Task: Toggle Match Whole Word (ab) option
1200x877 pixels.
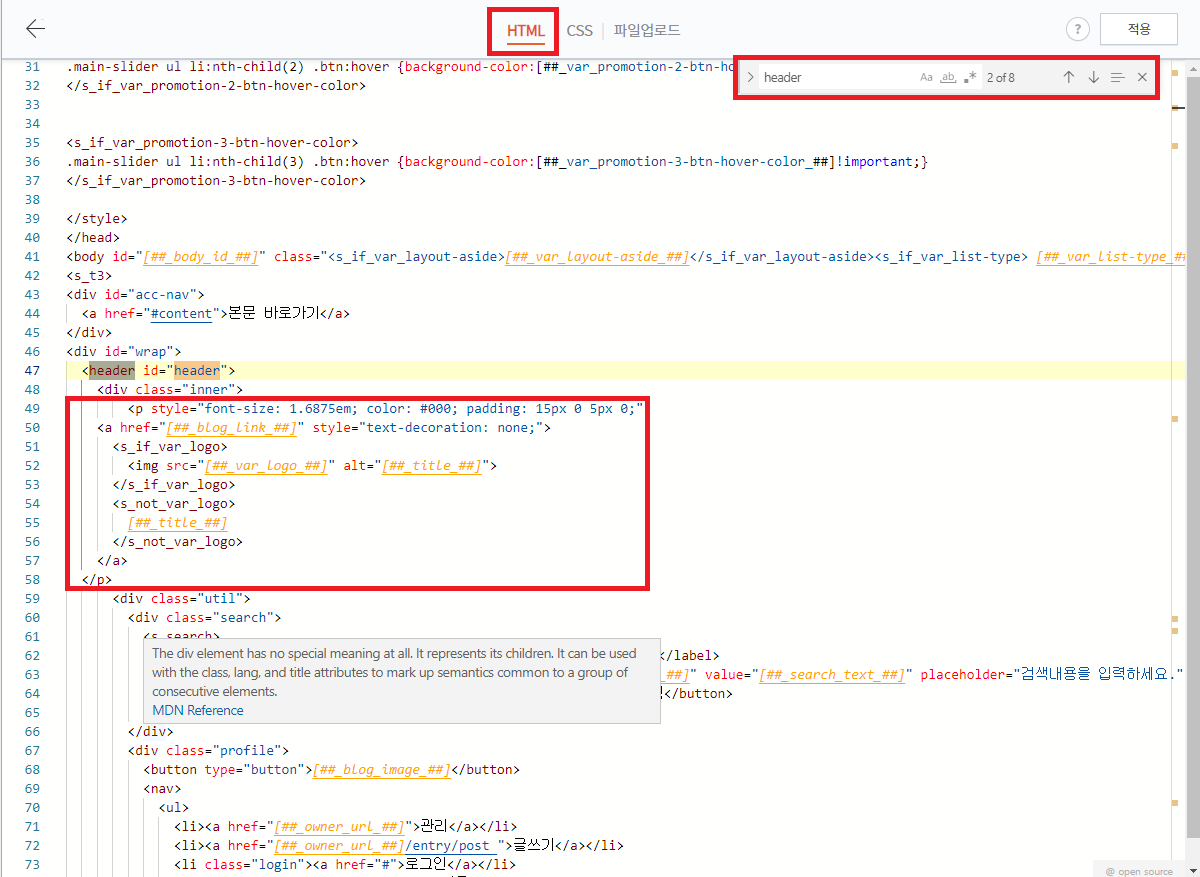Action: (x=948, y=77)
